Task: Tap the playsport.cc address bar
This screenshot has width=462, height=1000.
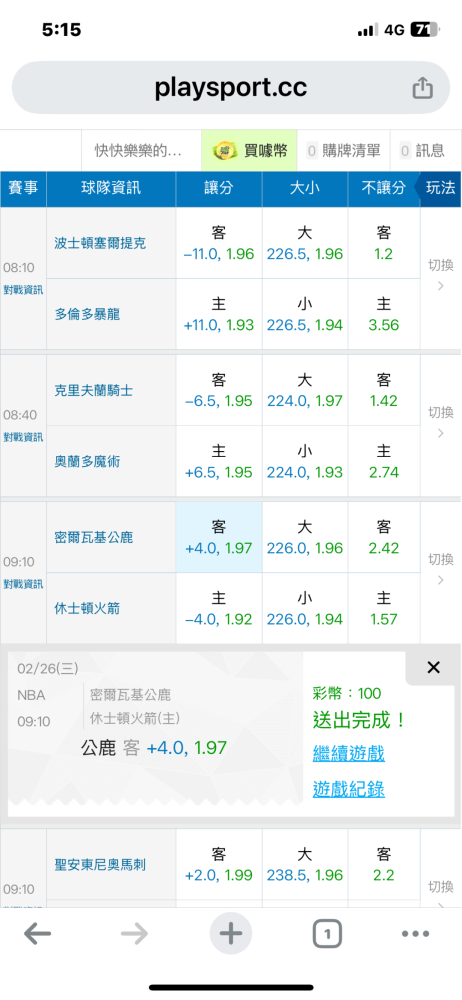Action: click(x=231, y=88)
